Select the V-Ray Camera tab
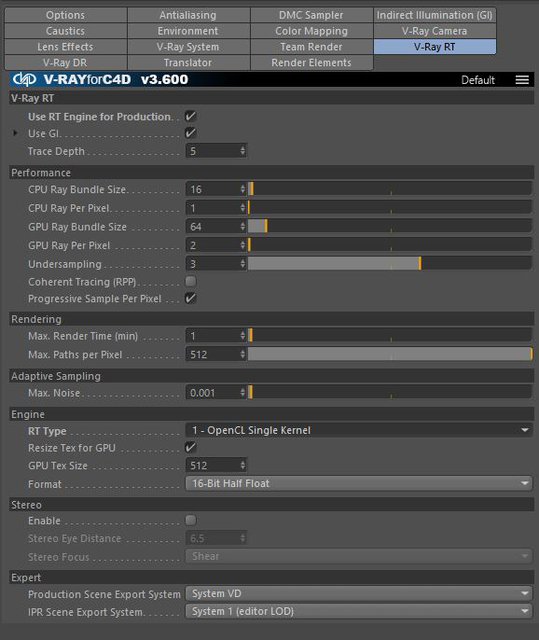539x640 pixels. (x=435, y=31)
